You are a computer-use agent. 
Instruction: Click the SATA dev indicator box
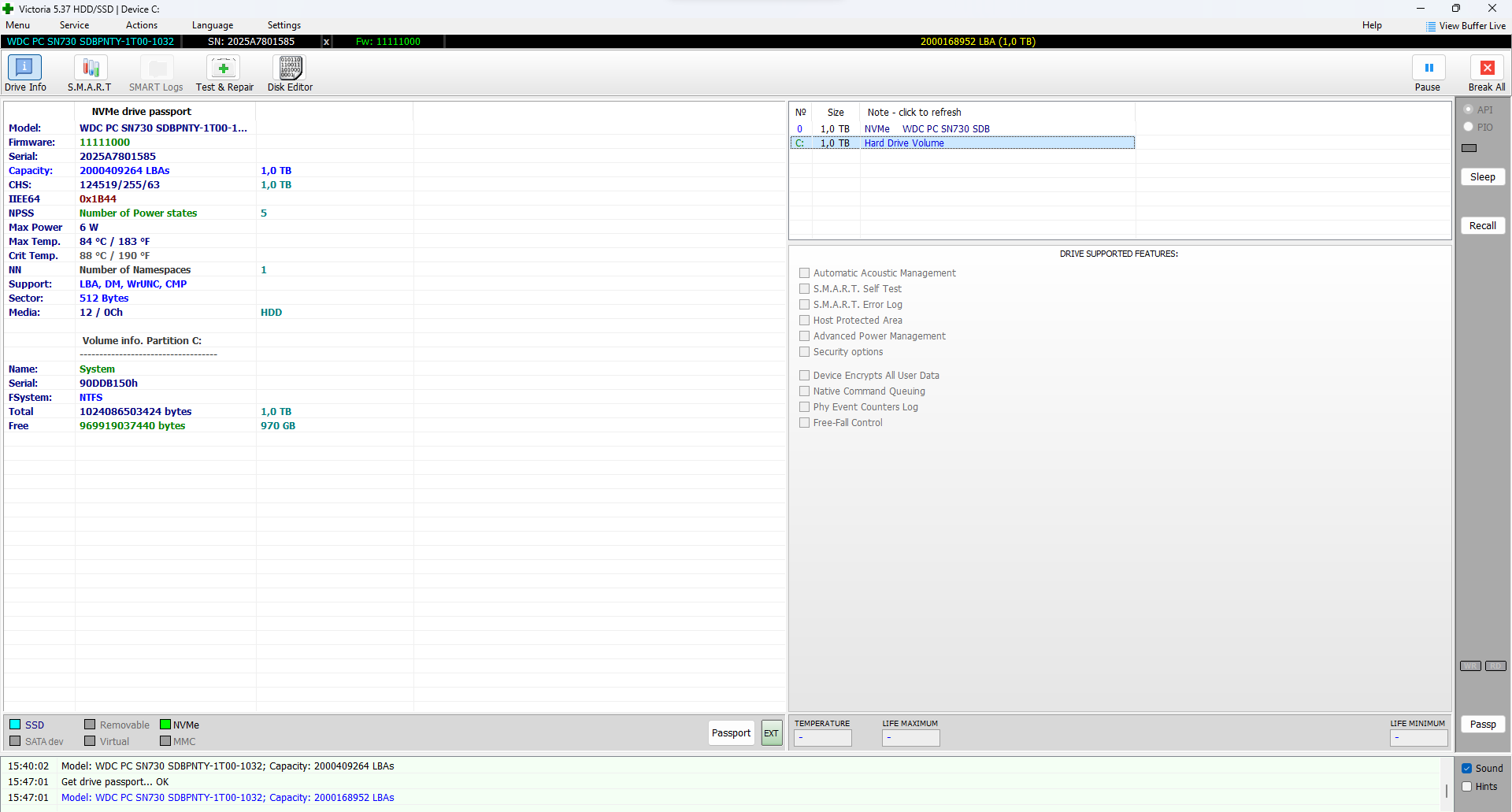point(15,741)
